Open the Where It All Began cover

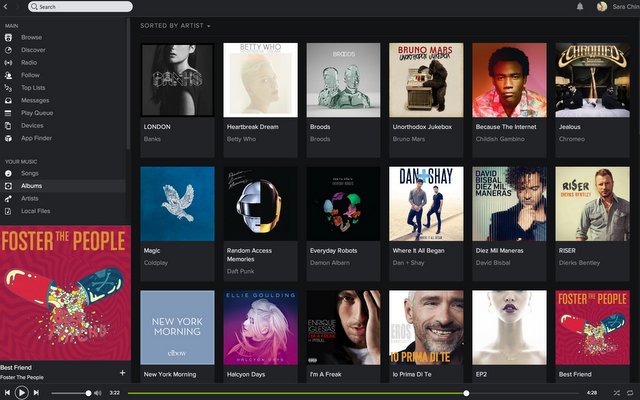click(426, 204)
